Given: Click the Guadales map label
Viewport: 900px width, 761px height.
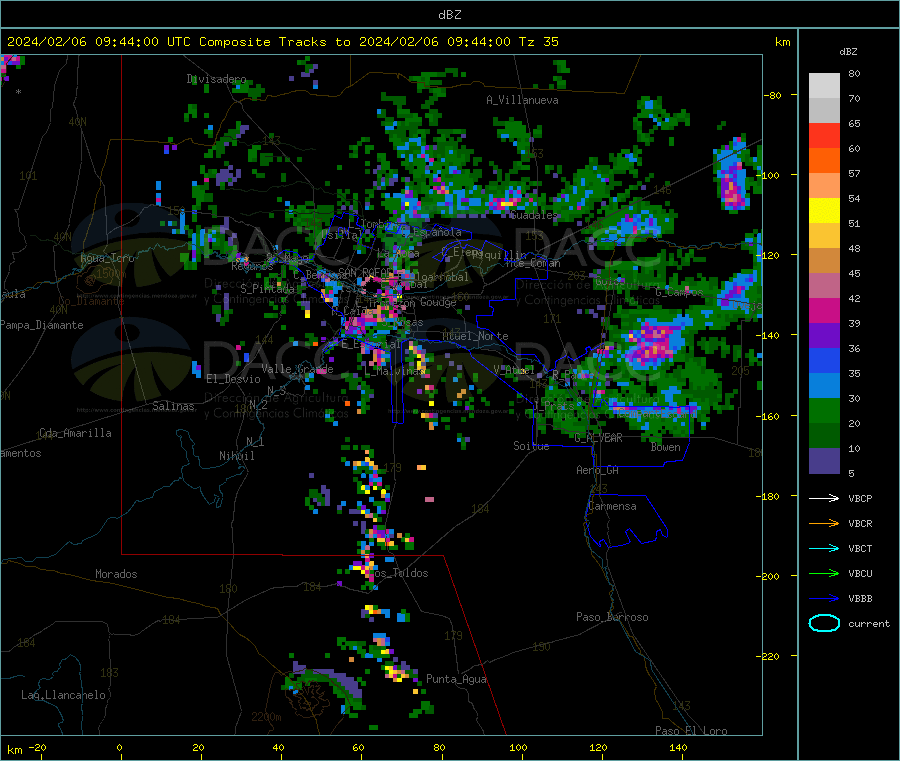Looking at the screenshot, I should 533,215.
